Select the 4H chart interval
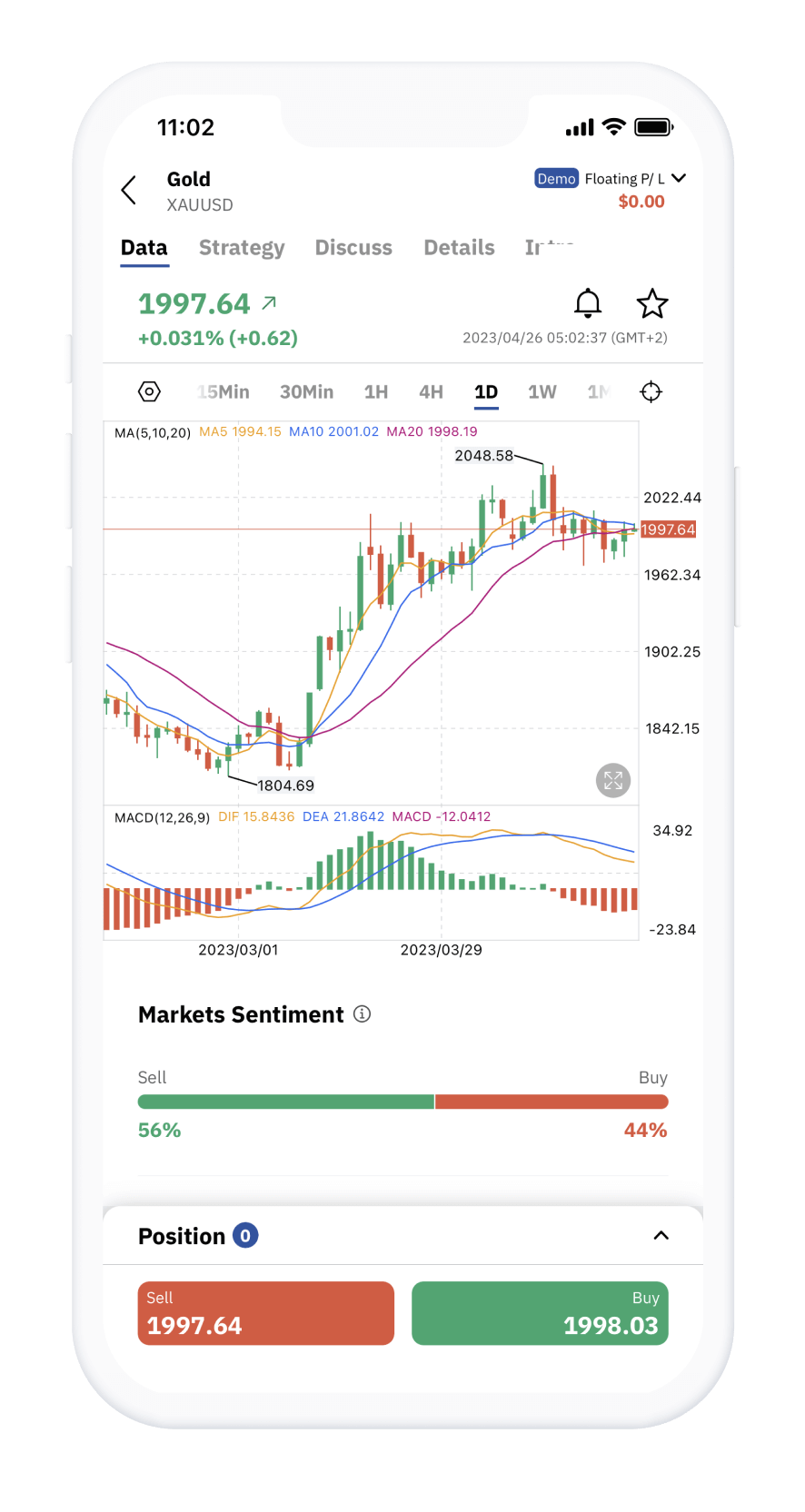Screen dimensions: 805x1512 pyautogui.click(x=431, y=392)
